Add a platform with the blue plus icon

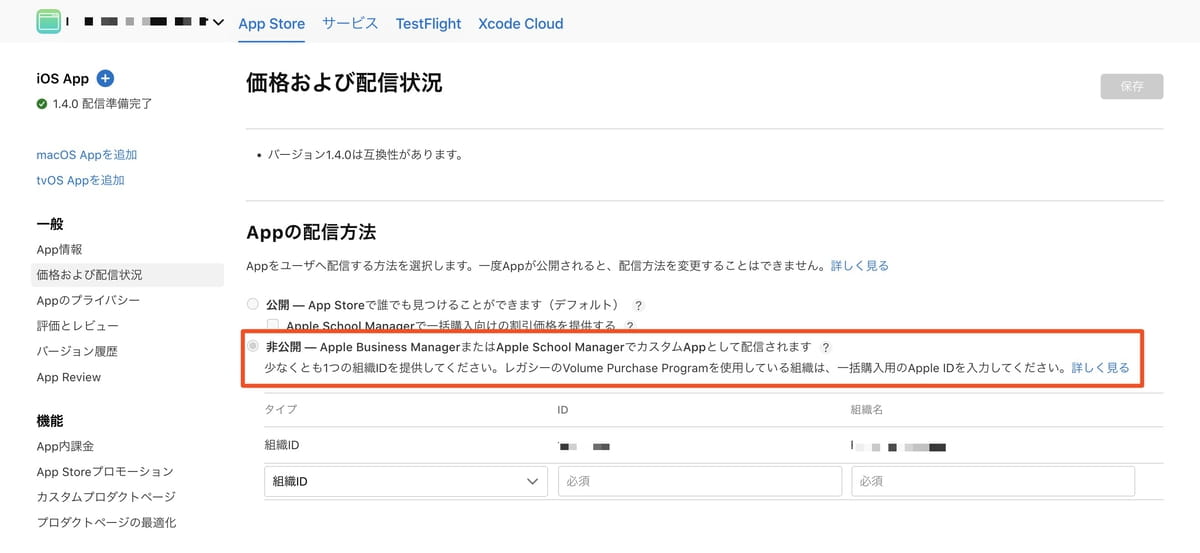click(105, 78)
